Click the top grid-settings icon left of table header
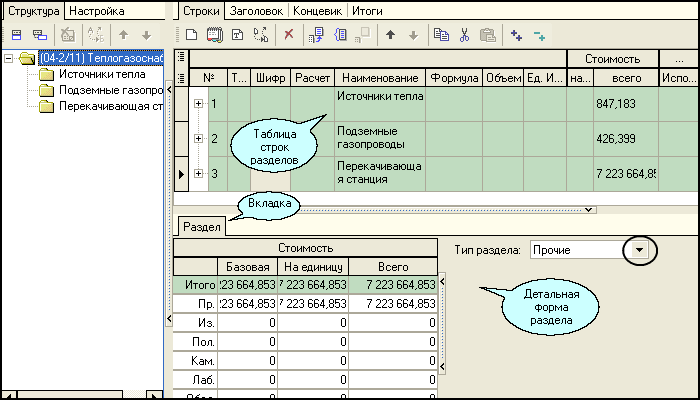Screen dimensions: 700x400 click(x=181, y=56)
